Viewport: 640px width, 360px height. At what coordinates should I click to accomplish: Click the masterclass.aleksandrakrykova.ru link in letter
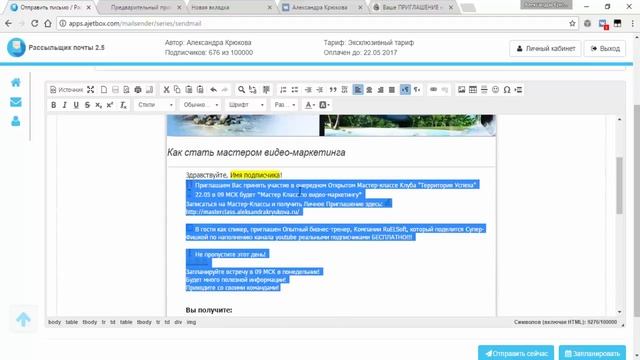[242, 212]
